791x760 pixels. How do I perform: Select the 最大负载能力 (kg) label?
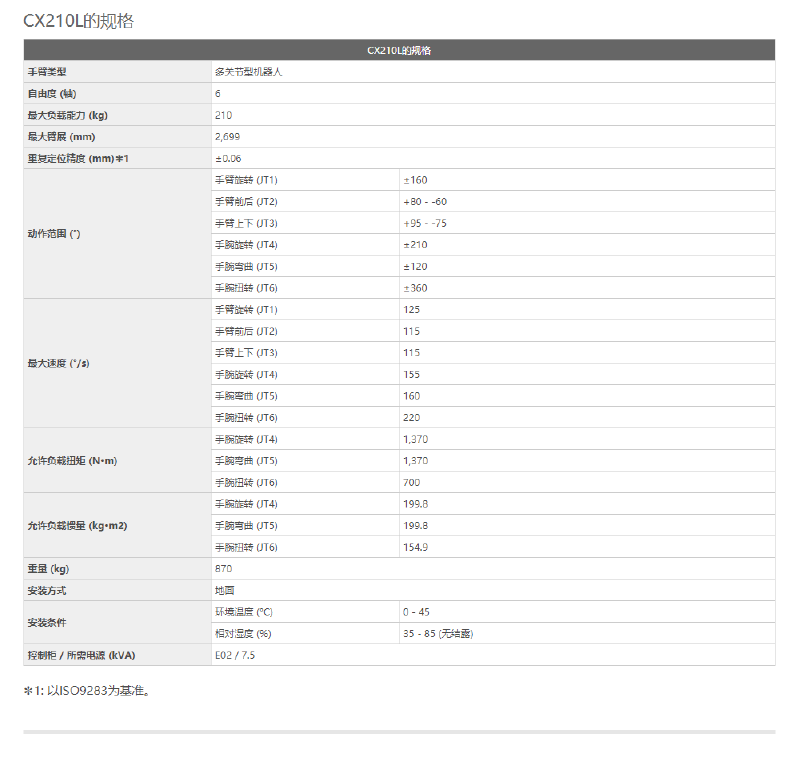pos(67,115)
